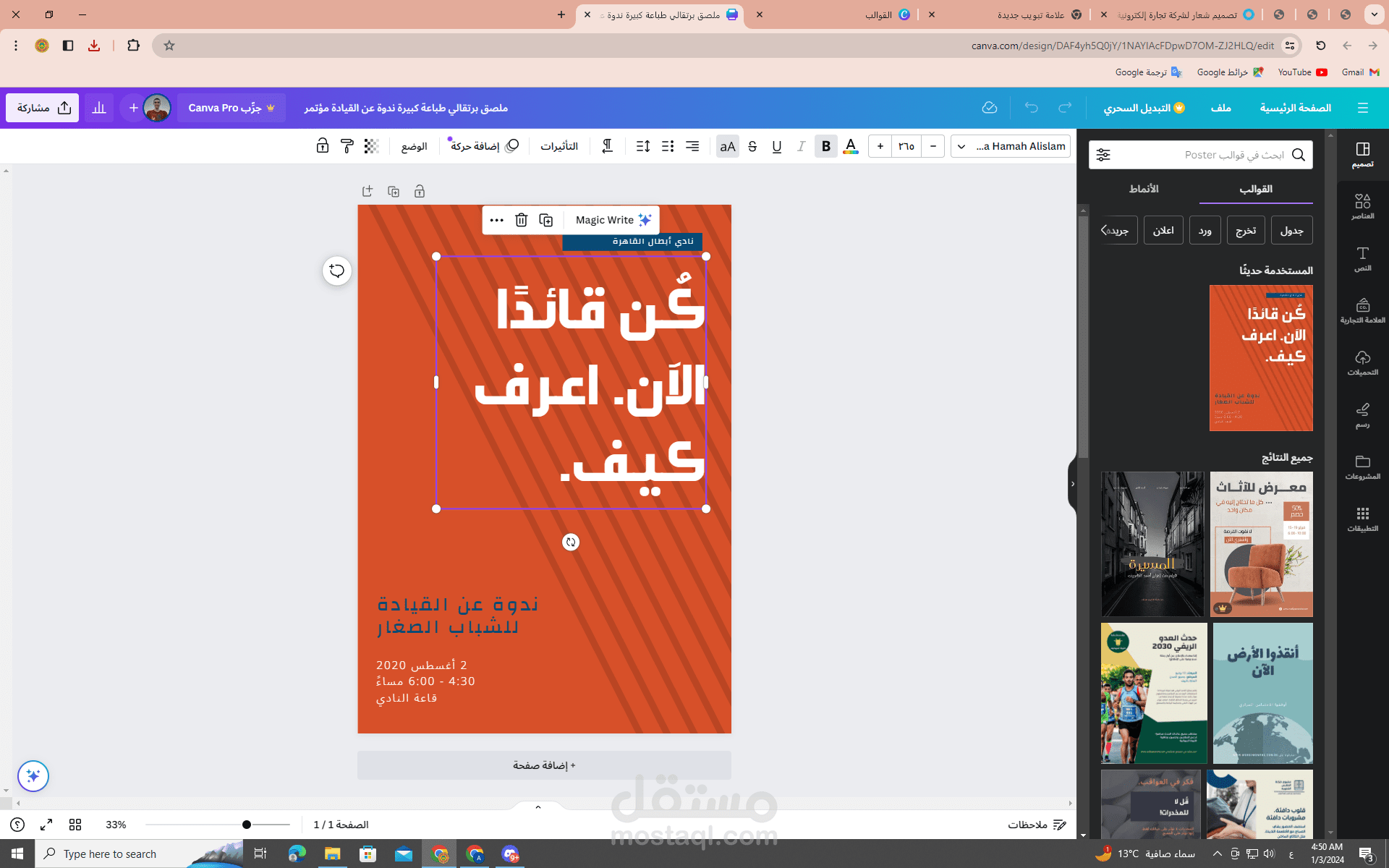1389x868 pixels.
Task: Open the Design (تصميم) sidebar panel
Action: [x=1362, y=155]
